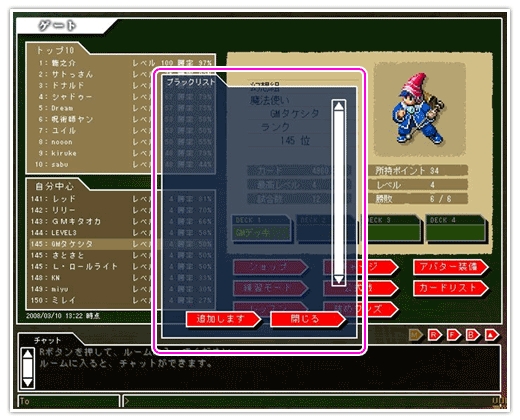Click the dimmed M arrow icon

[415, 335]
